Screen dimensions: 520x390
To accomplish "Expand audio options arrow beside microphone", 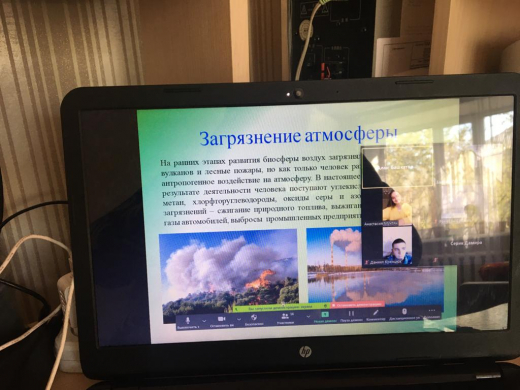I will (204, 321).
